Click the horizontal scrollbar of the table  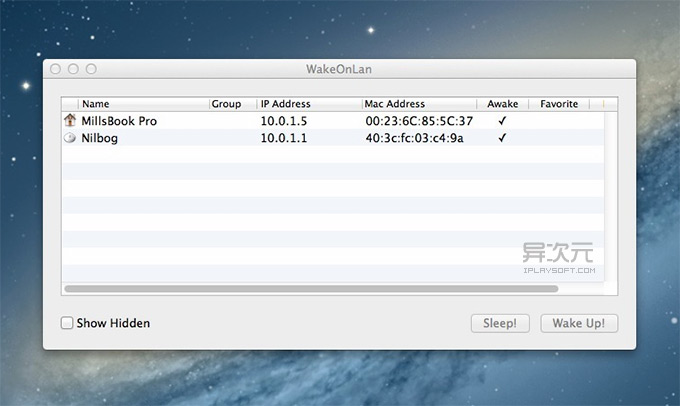311,288
